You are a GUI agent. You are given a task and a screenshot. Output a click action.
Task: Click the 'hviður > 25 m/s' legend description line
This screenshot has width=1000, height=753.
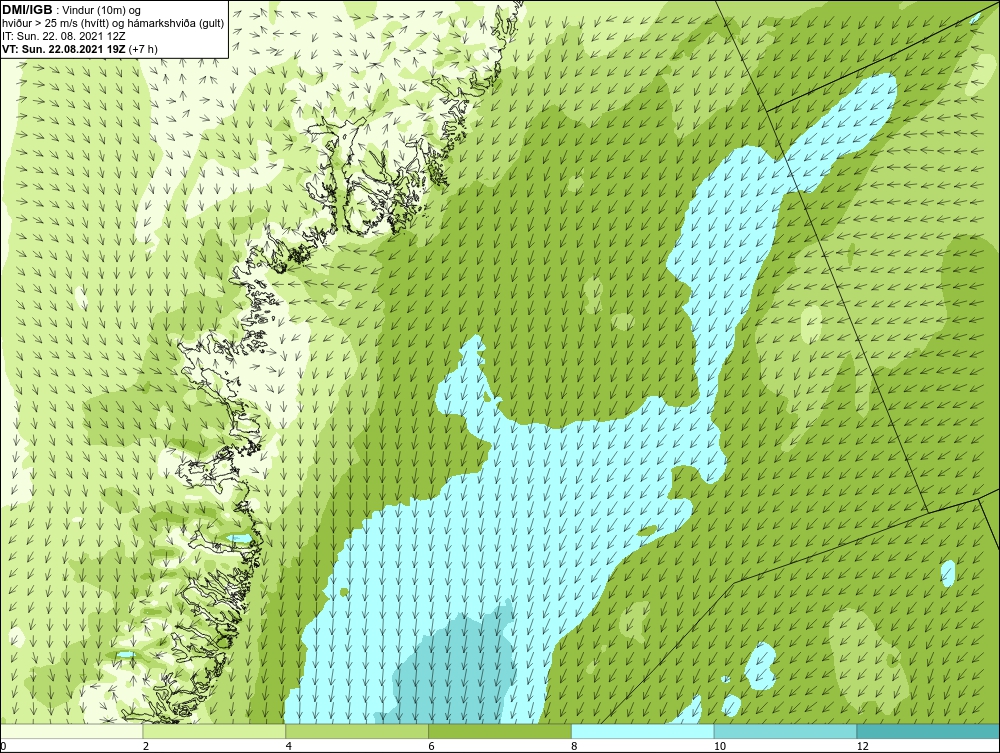click(114, 24)
